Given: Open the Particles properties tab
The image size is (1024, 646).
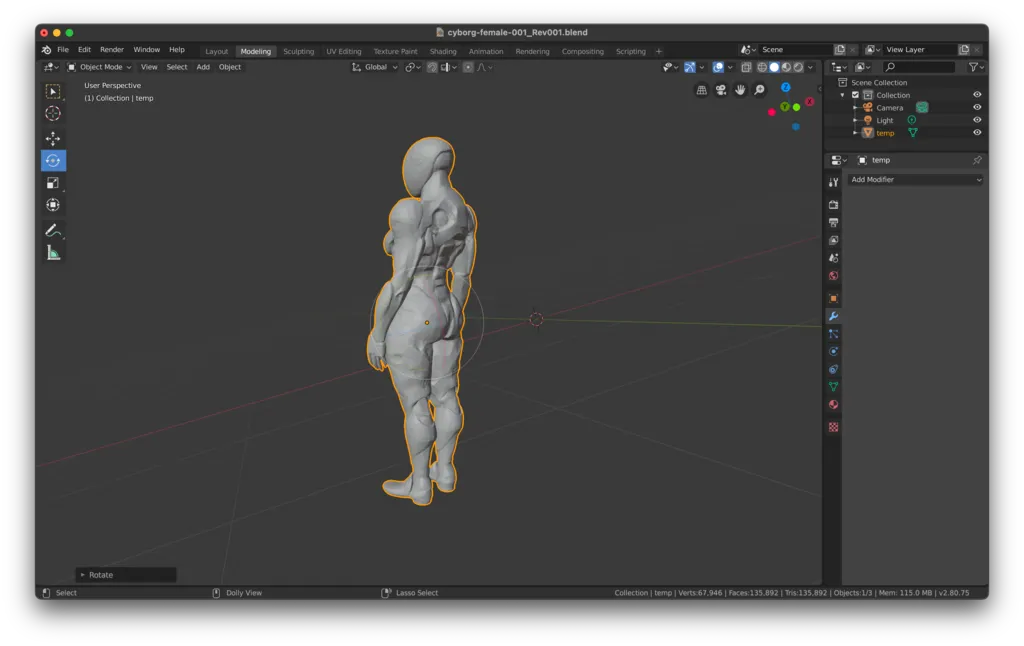Looking at the screenshot, I should tap(833, 334).
